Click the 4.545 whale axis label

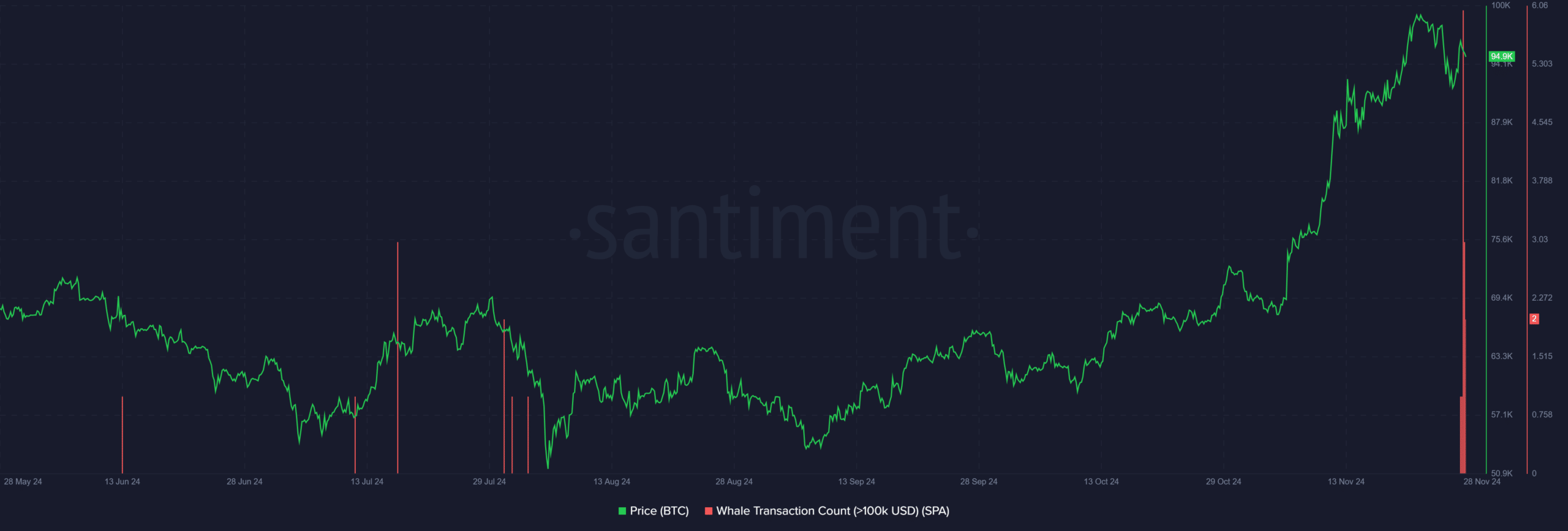point(1542,122)
